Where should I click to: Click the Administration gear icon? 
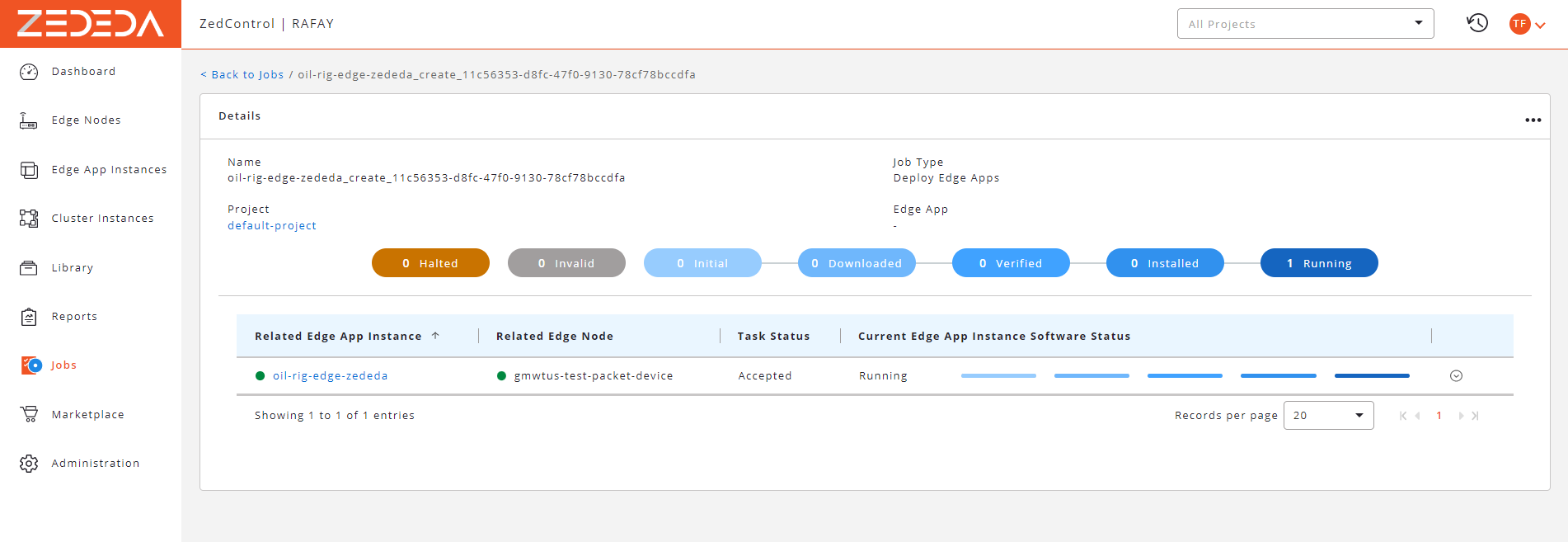coord(29,464)
